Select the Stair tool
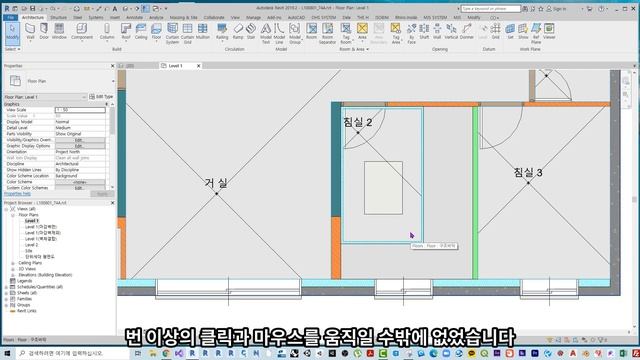The height and width of the screenshot is (360, 640). (x=251, y=32)
